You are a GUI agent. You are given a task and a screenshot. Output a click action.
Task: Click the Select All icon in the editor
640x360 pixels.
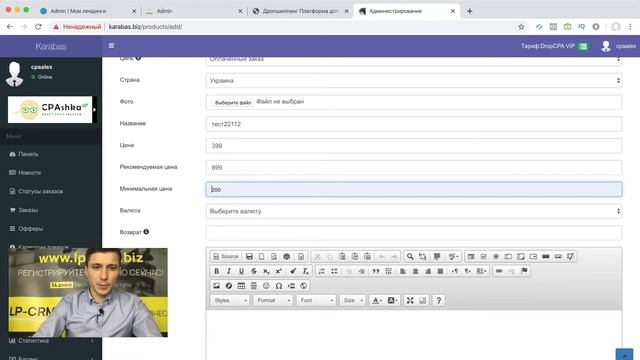coord(437,256)
